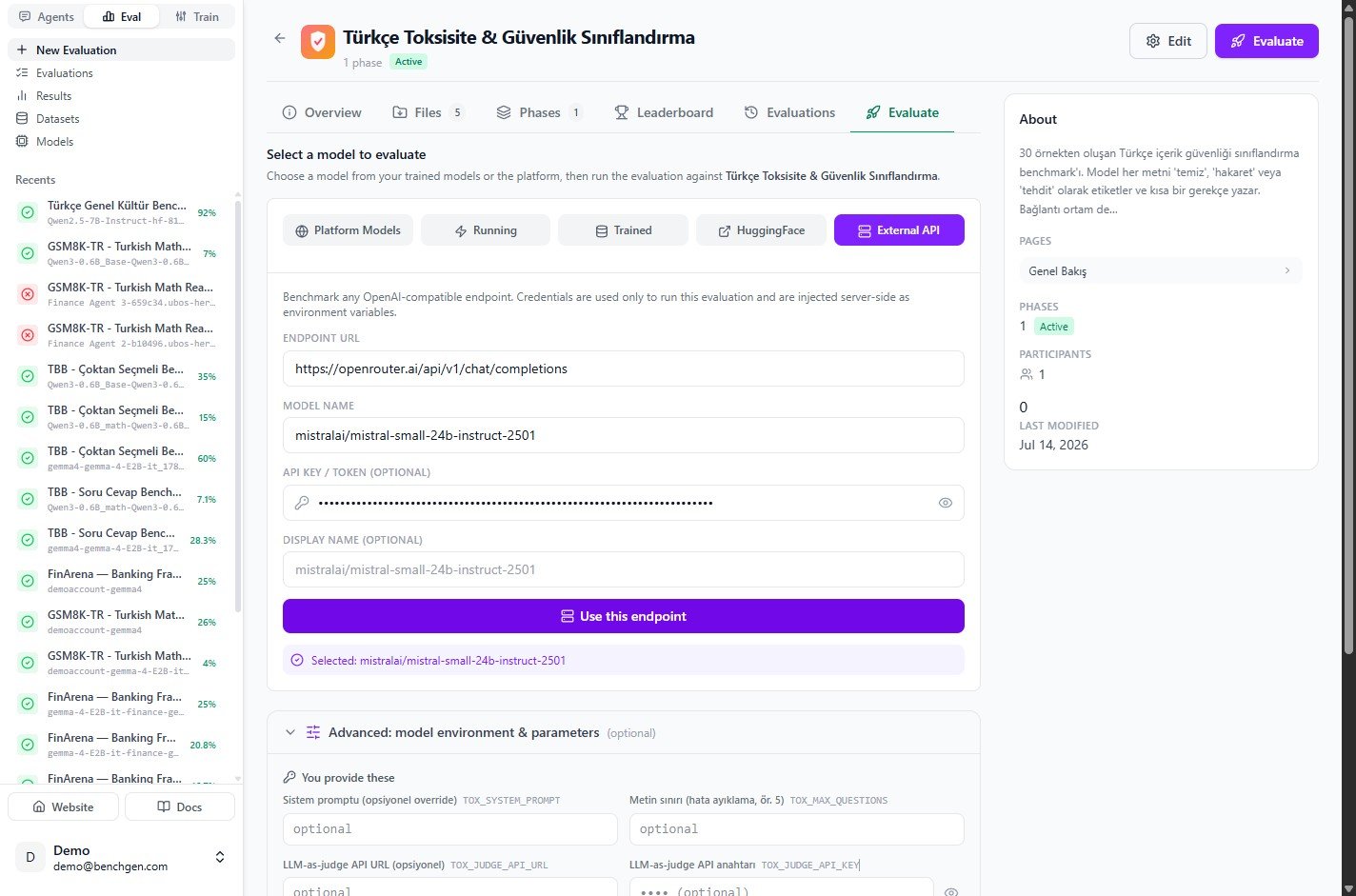This screenshot has height=896, width=1356.
Task: Click the circle check icon beside Selected model notice
Action: coord(297,660)
